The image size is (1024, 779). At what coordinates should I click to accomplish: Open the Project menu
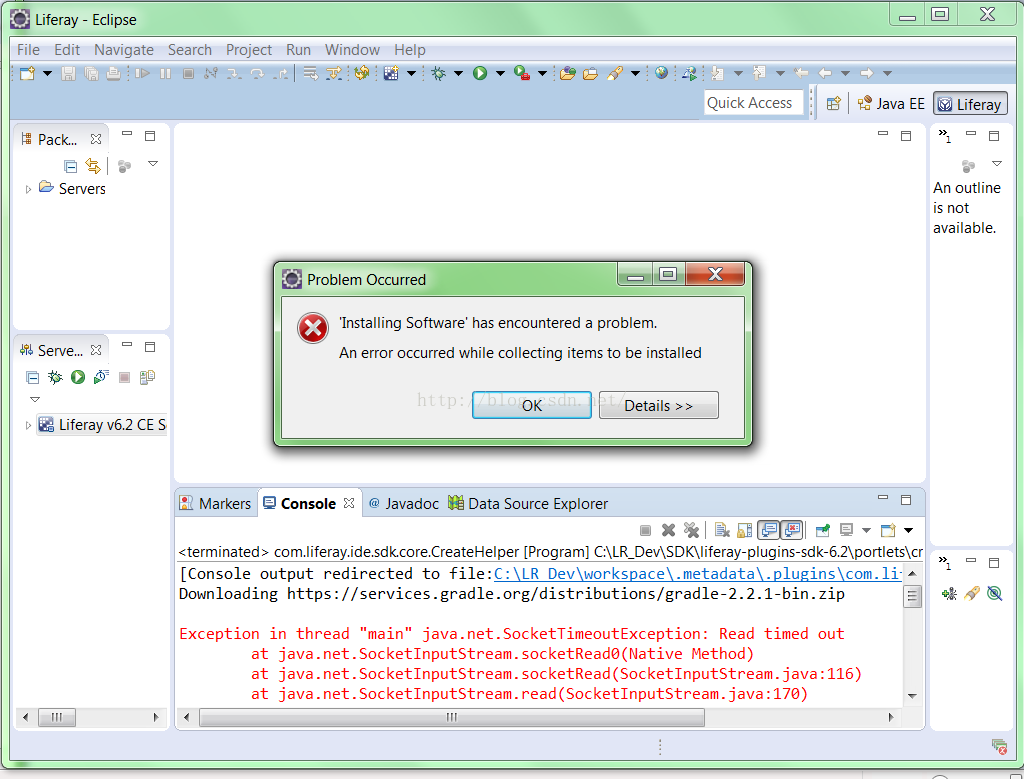[x=248, y=50]
